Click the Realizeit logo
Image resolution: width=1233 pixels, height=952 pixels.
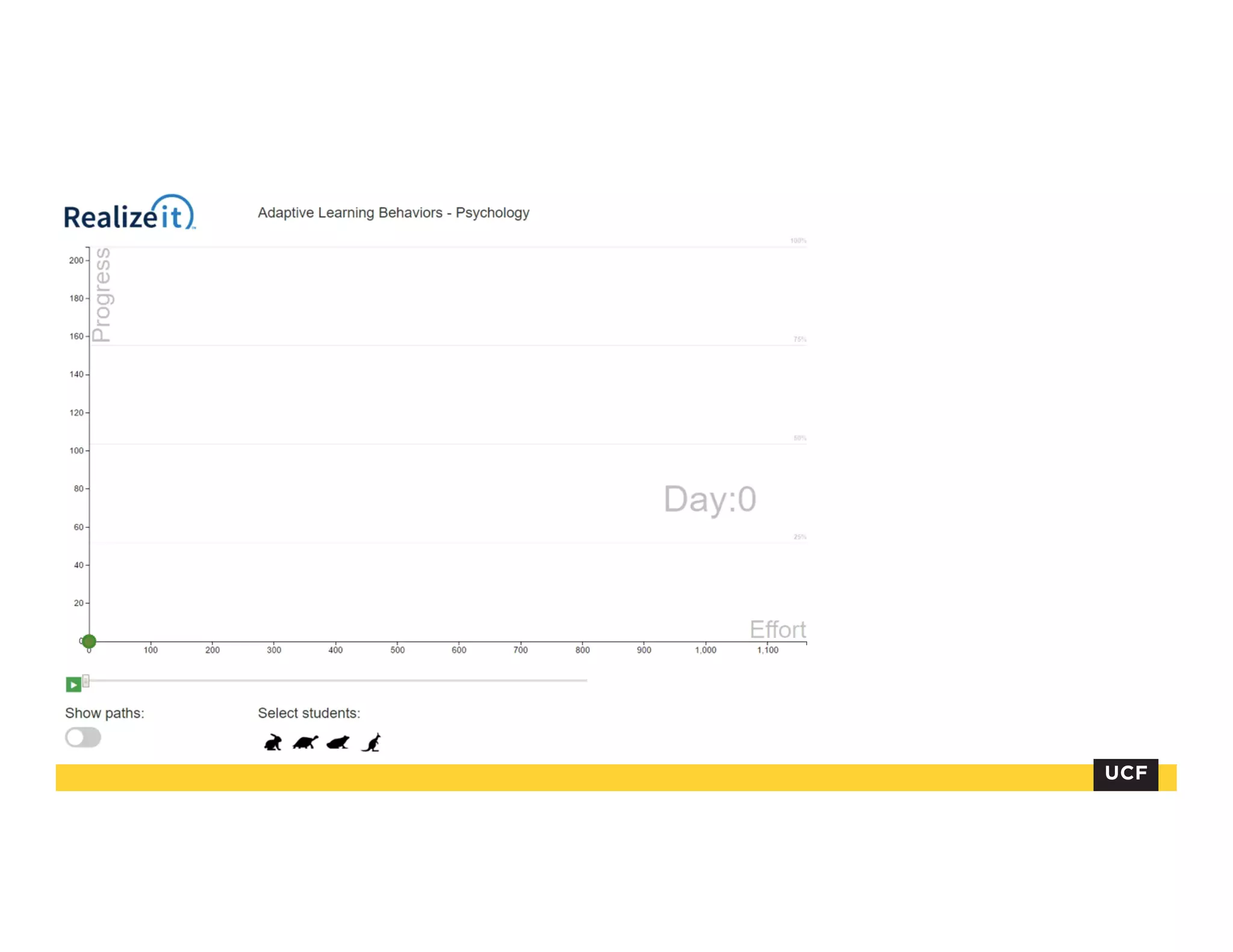pyautogui.click(x=129, y=213)
